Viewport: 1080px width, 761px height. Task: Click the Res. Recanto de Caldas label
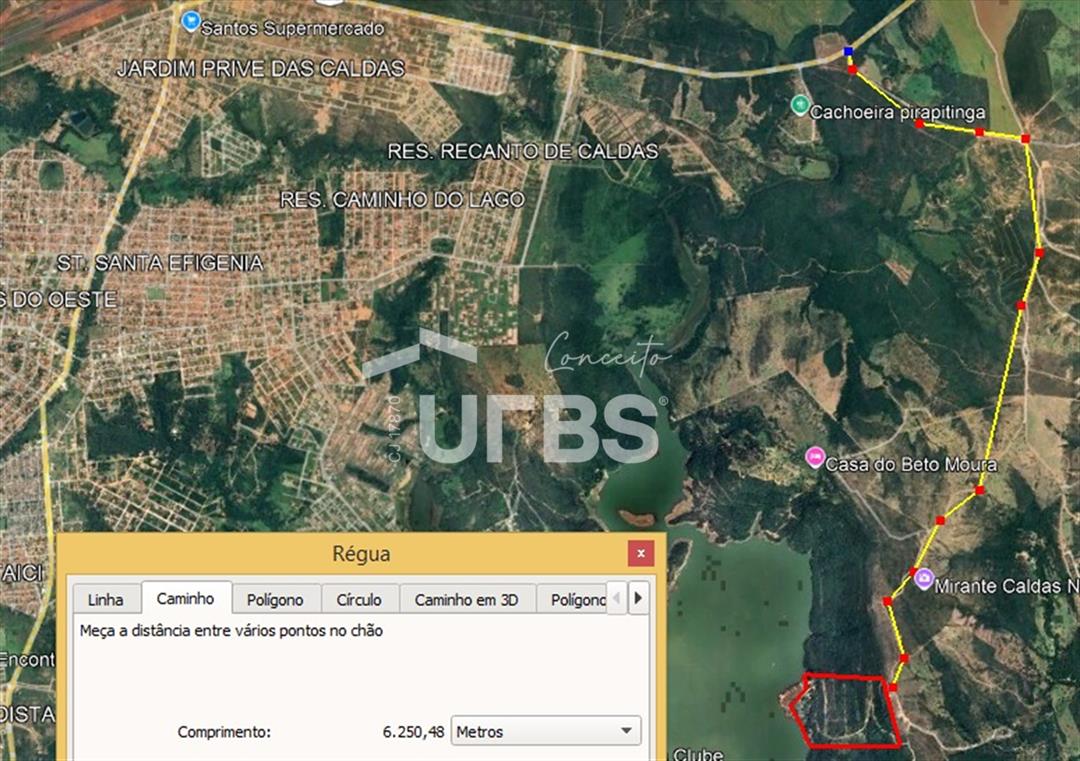coord(523,151)
